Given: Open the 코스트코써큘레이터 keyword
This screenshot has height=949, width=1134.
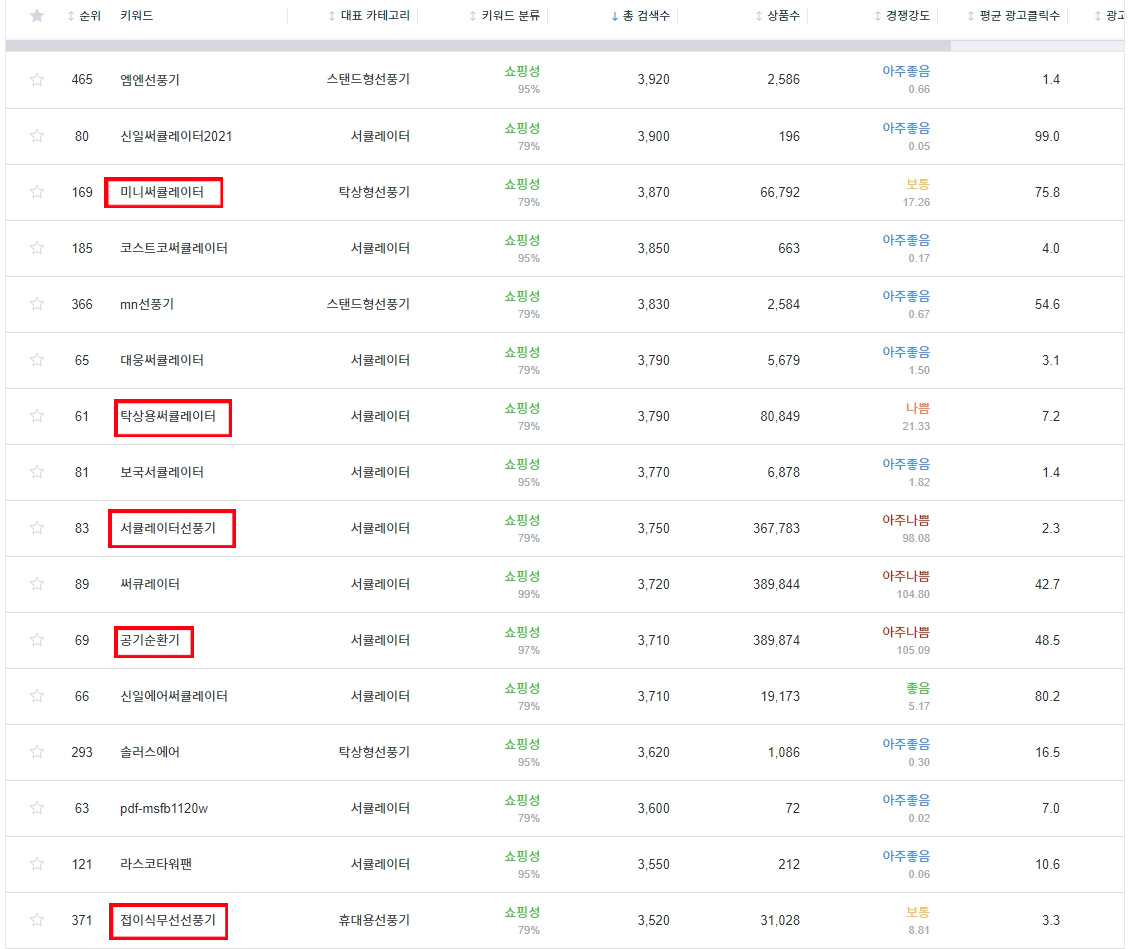Looking at the screenshot, I should tap(174, 248).
